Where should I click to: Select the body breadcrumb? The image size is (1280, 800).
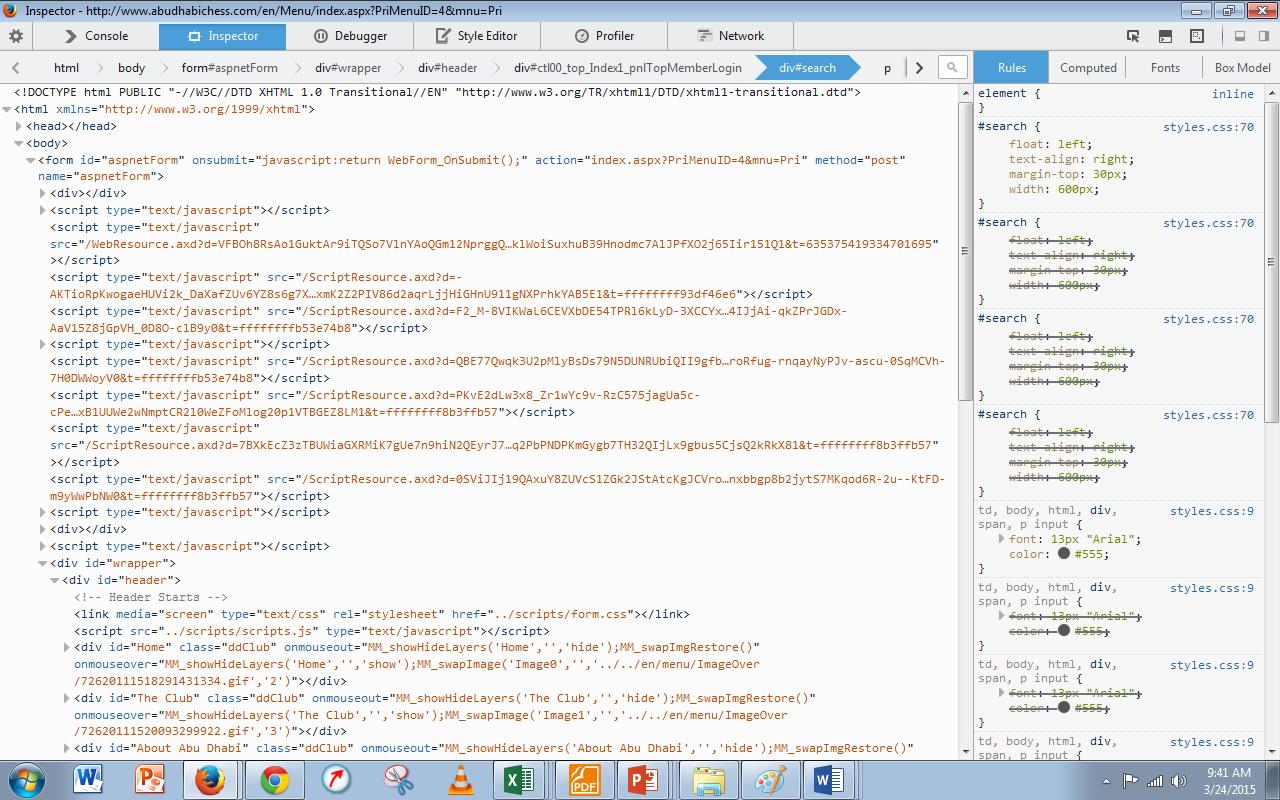131,68
